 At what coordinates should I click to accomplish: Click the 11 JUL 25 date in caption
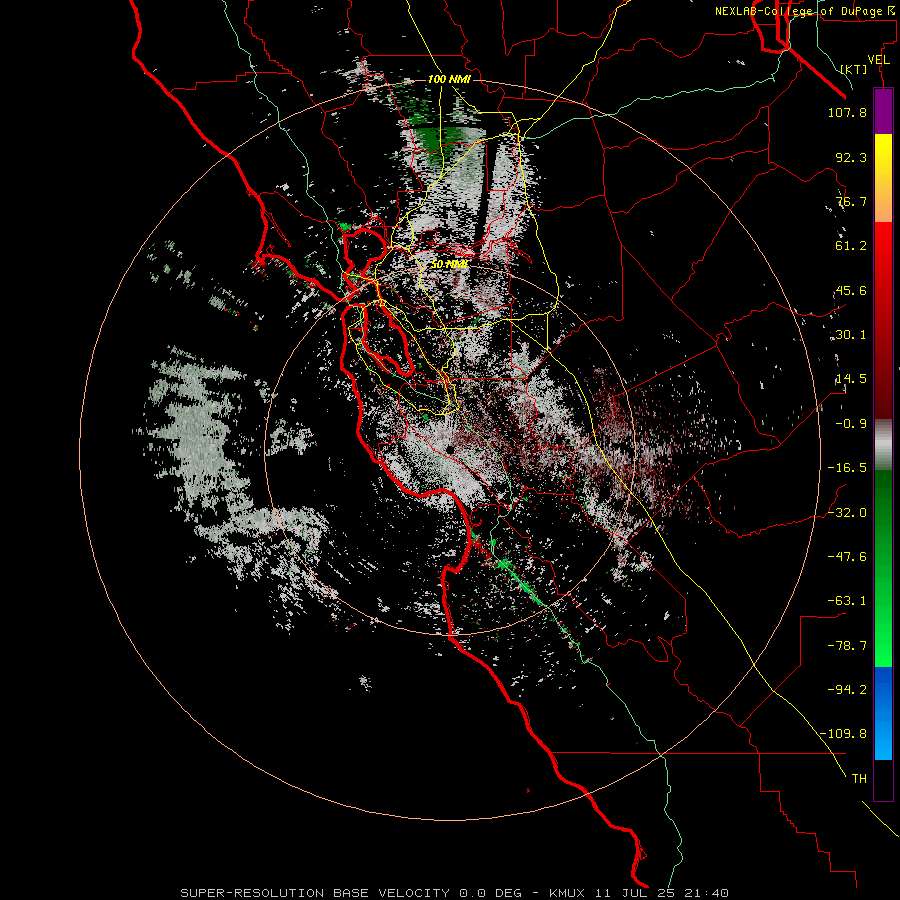click(634, 893)
